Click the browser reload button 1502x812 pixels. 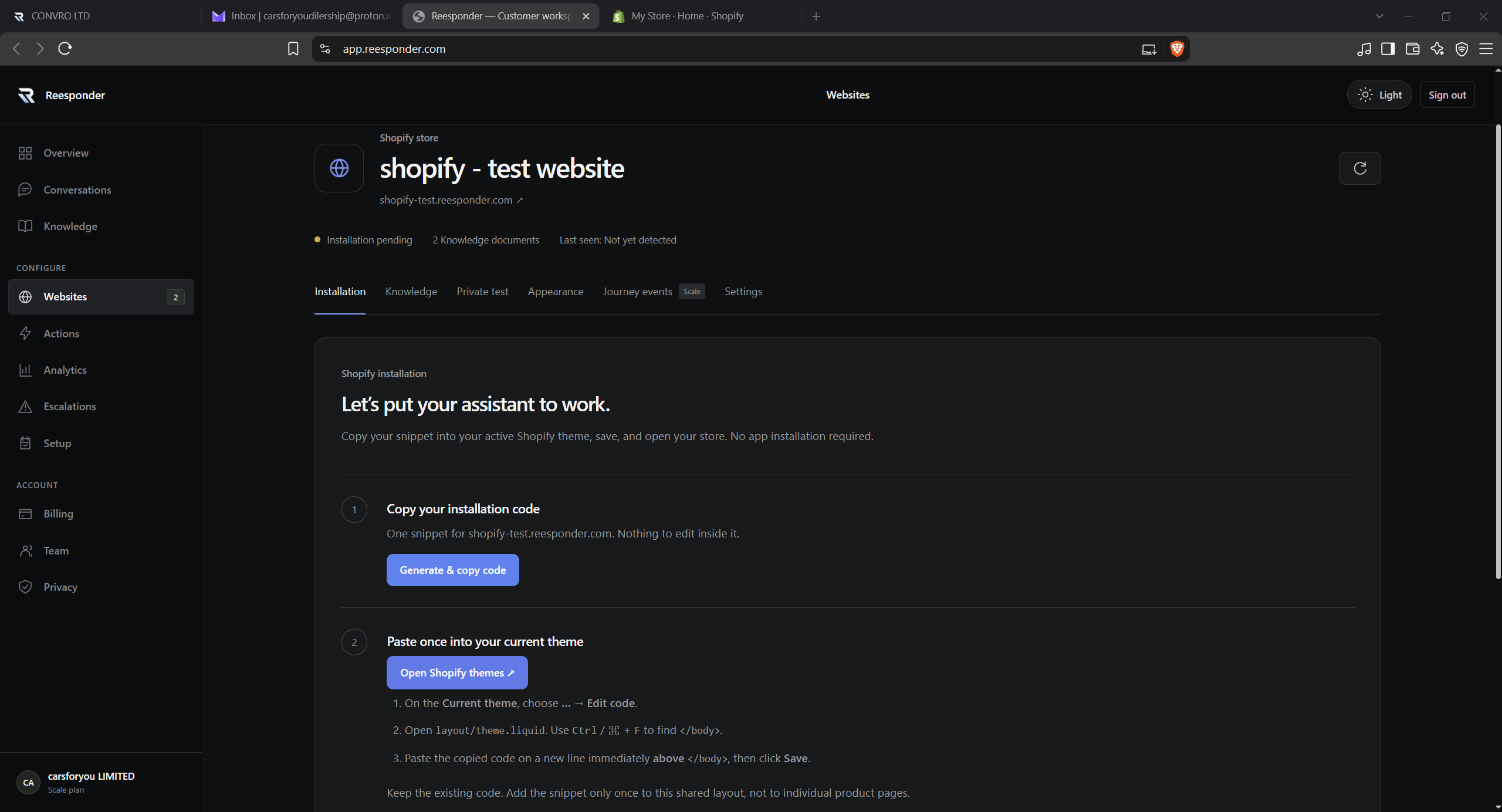(65, 49)
